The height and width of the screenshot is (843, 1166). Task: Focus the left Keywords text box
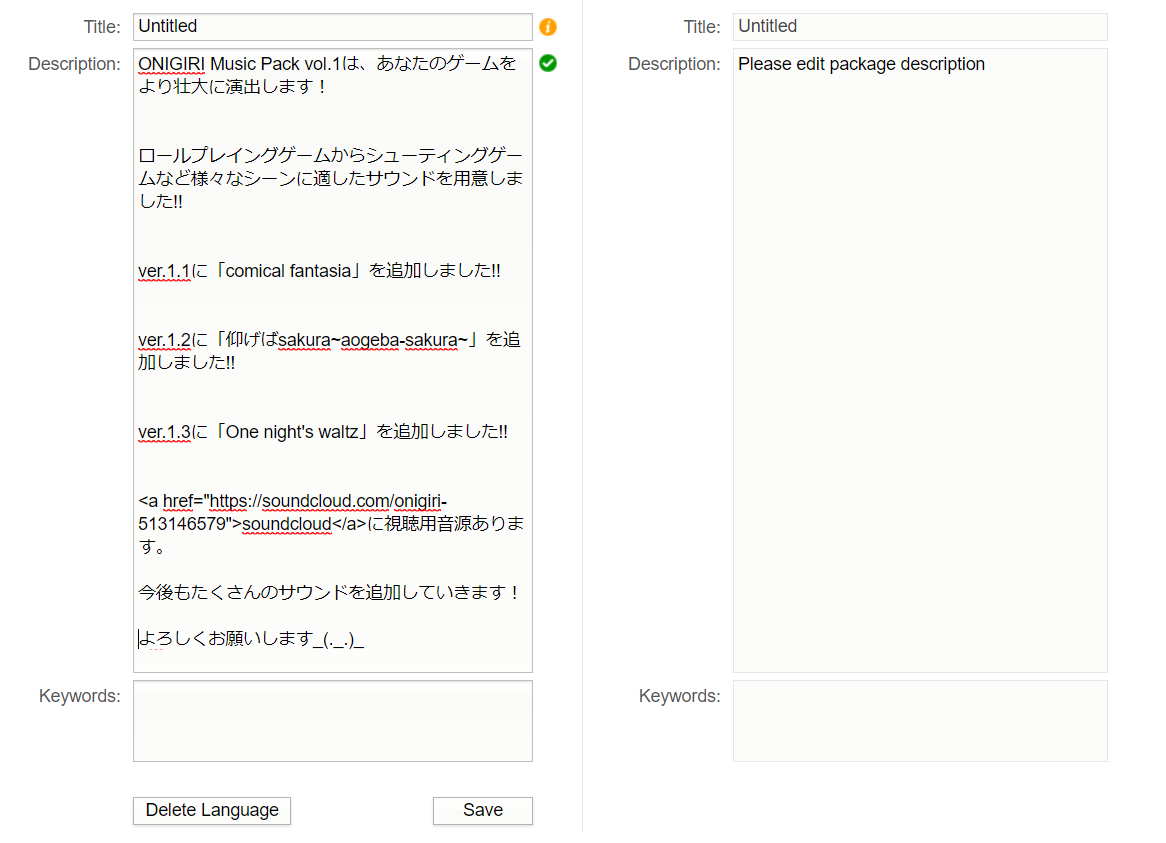332,720
